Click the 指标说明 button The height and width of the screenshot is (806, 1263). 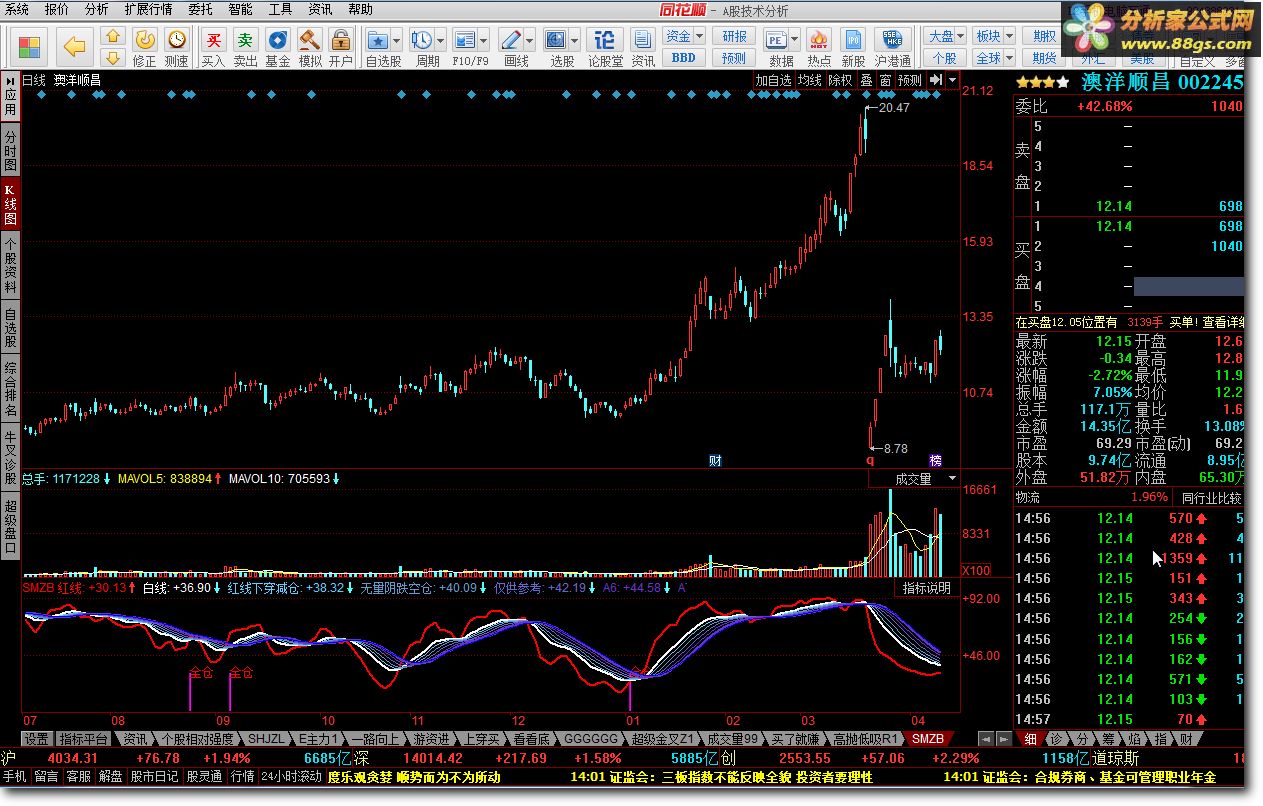coord(927,588)
